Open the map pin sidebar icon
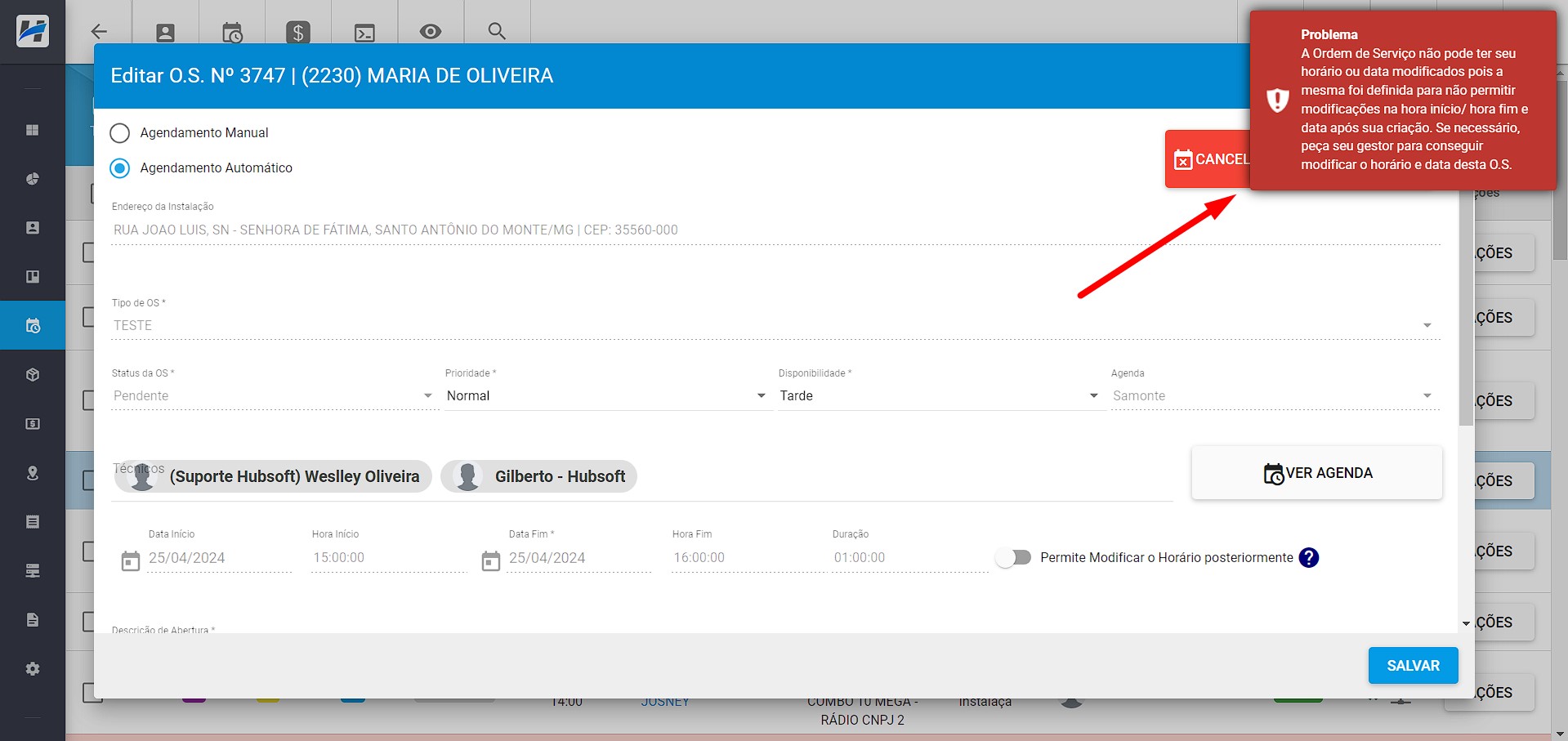Screen dimensions: 1568x741 [x=33, y=473]
